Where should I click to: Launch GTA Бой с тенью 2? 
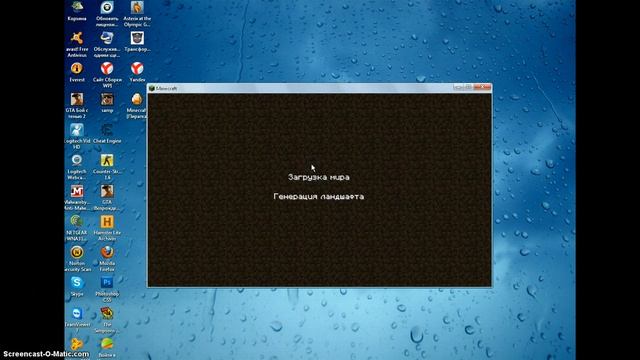[77, 105]
